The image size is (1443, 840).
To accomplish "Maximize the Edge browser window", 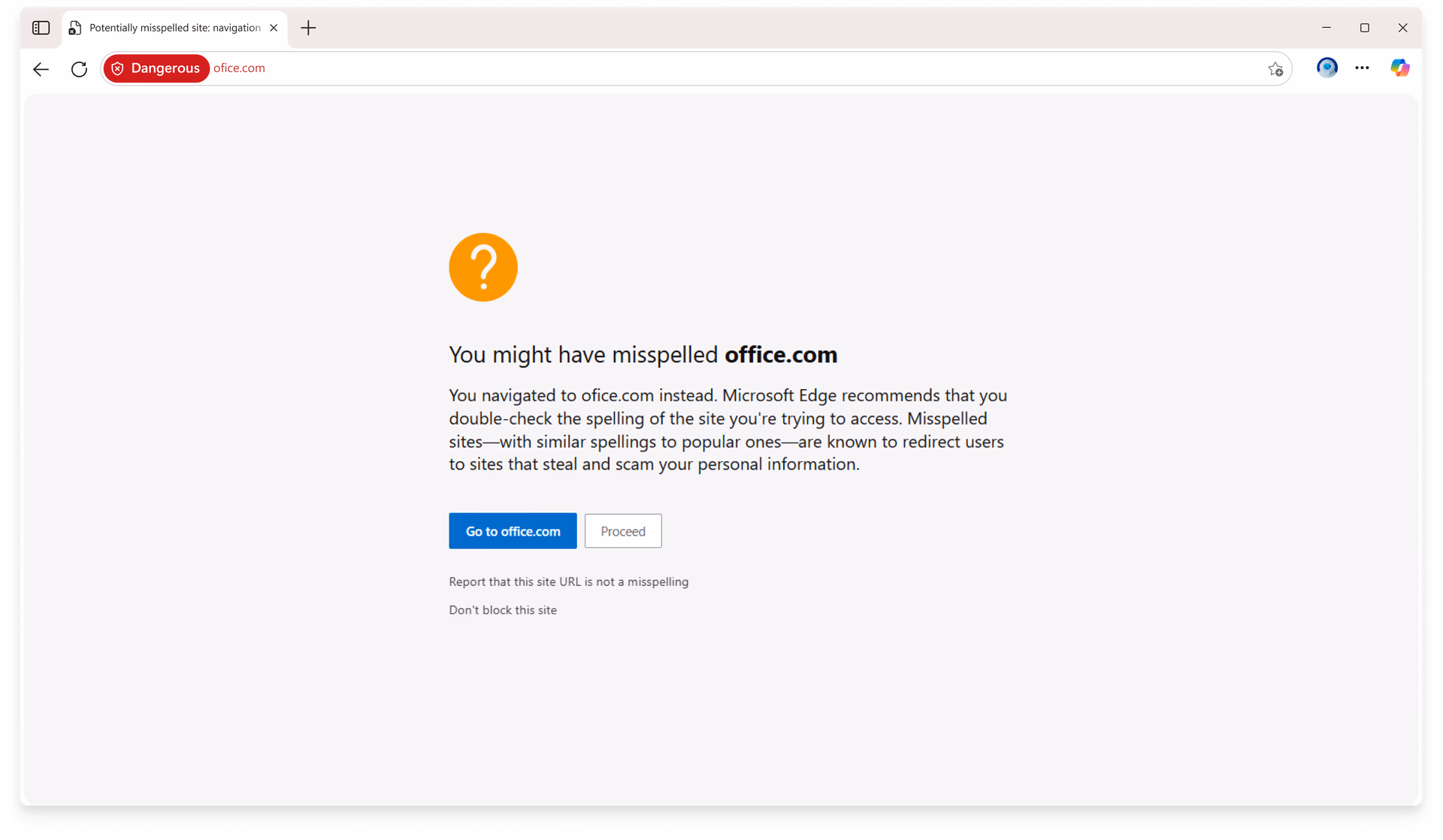I will click(1365, 28).
